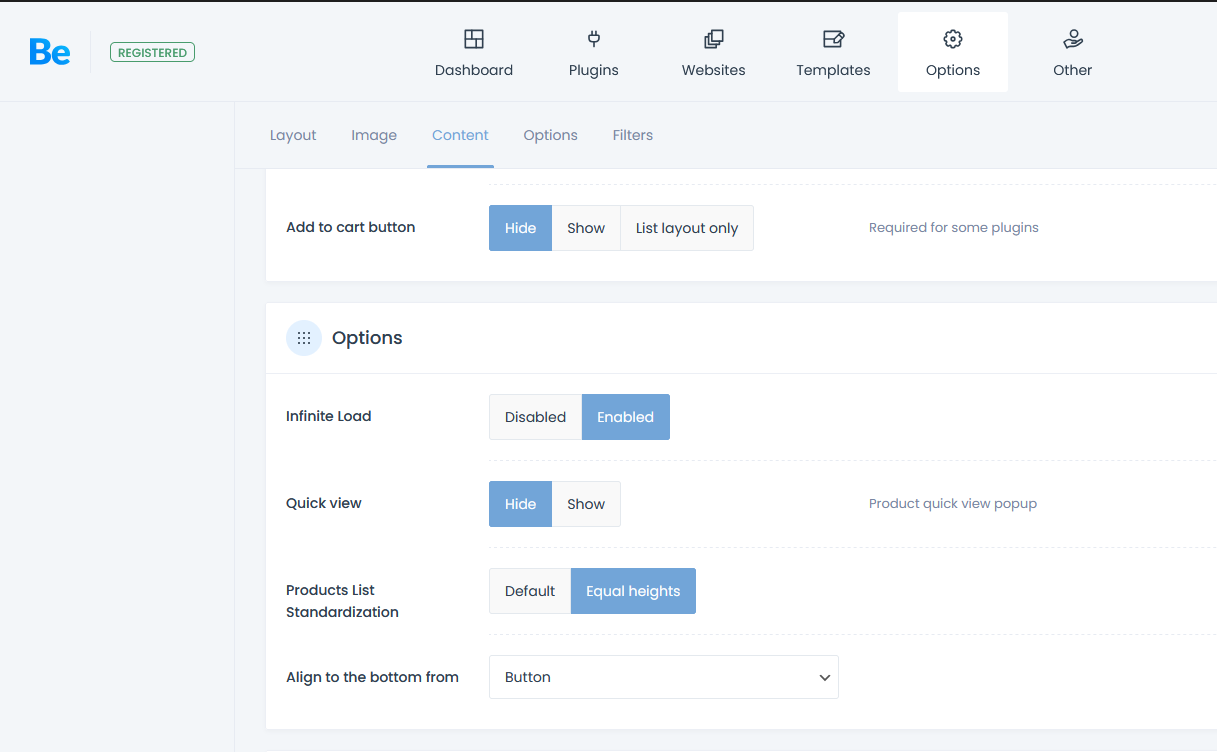Select Equal heights option

pos(633,591)
